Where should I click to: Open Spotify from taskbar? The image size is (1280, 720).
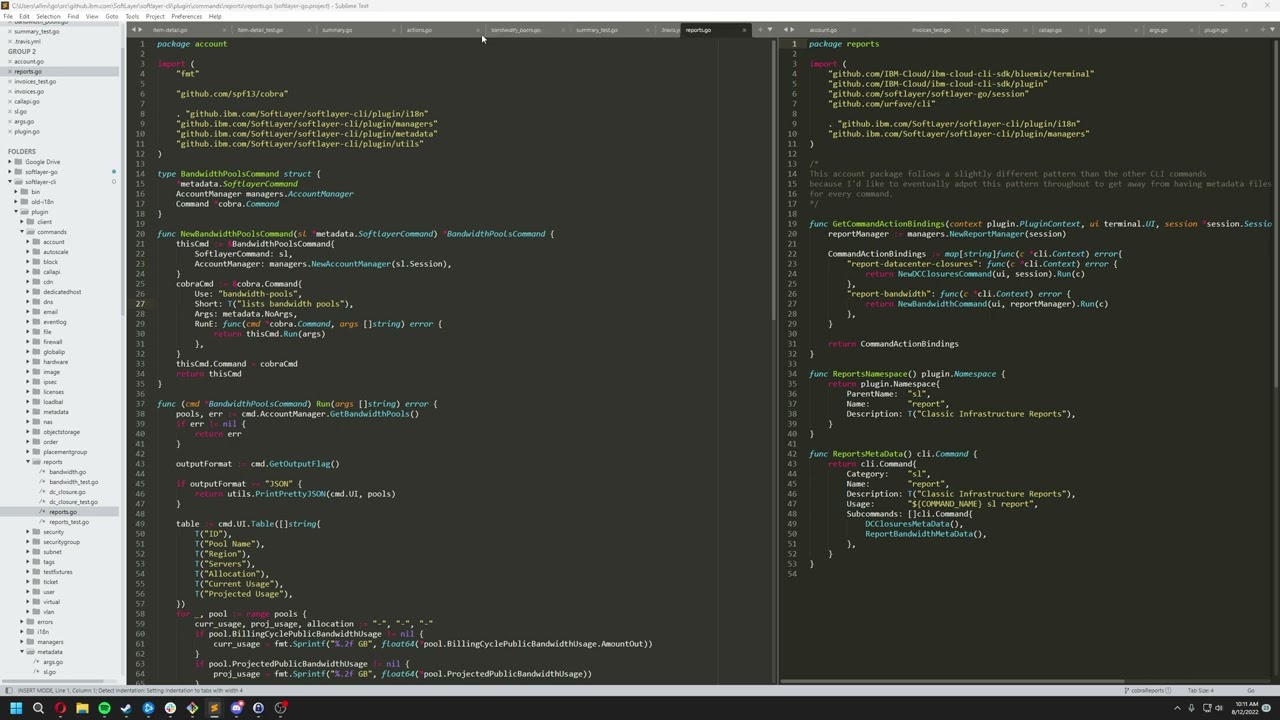pos(104,708)
